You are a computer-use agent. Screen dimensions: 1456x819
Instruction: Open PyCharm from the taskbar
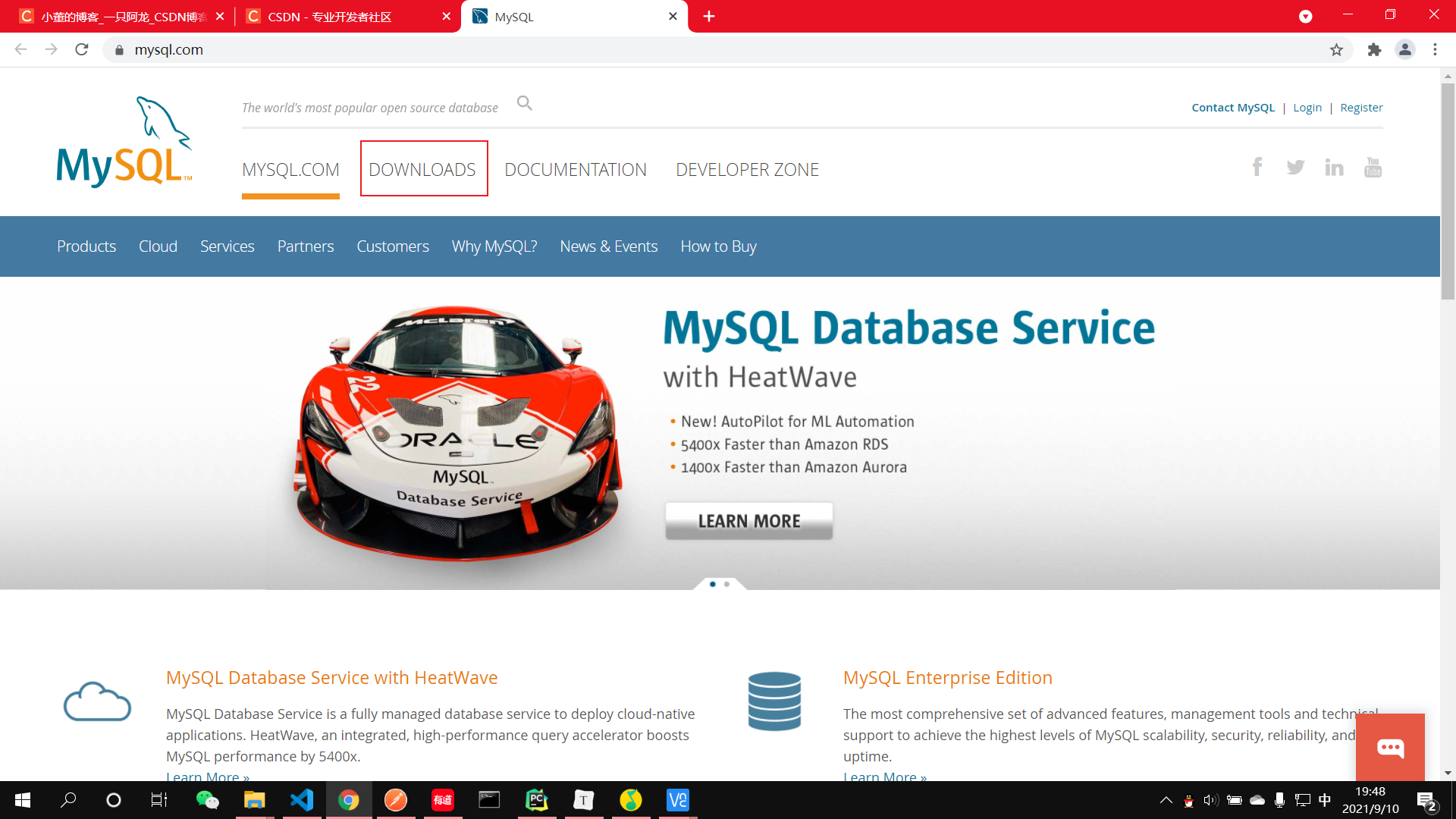tap(537, 800)
